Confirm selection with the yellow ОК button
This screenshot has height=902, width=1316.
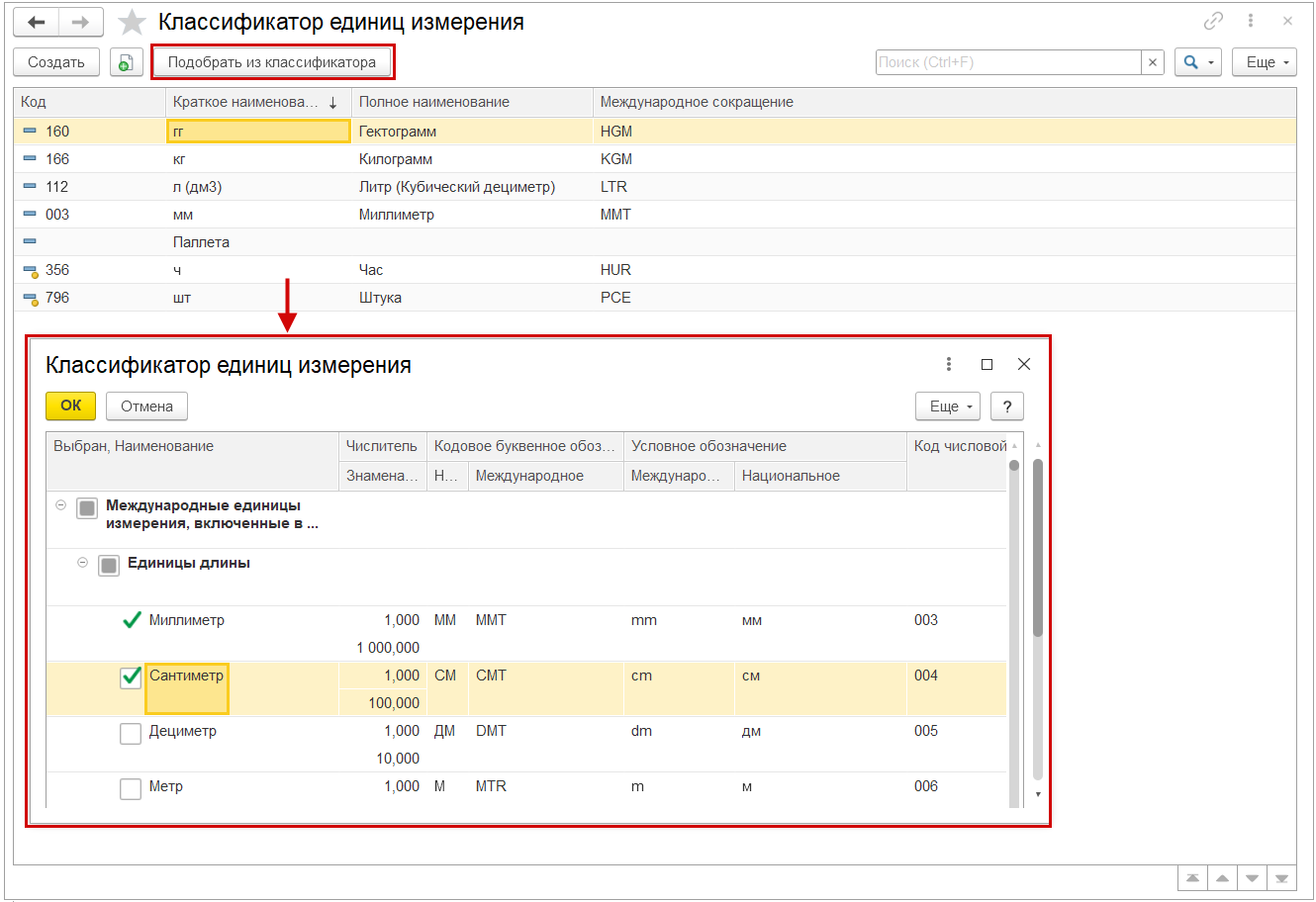click(x=70, y=406)
